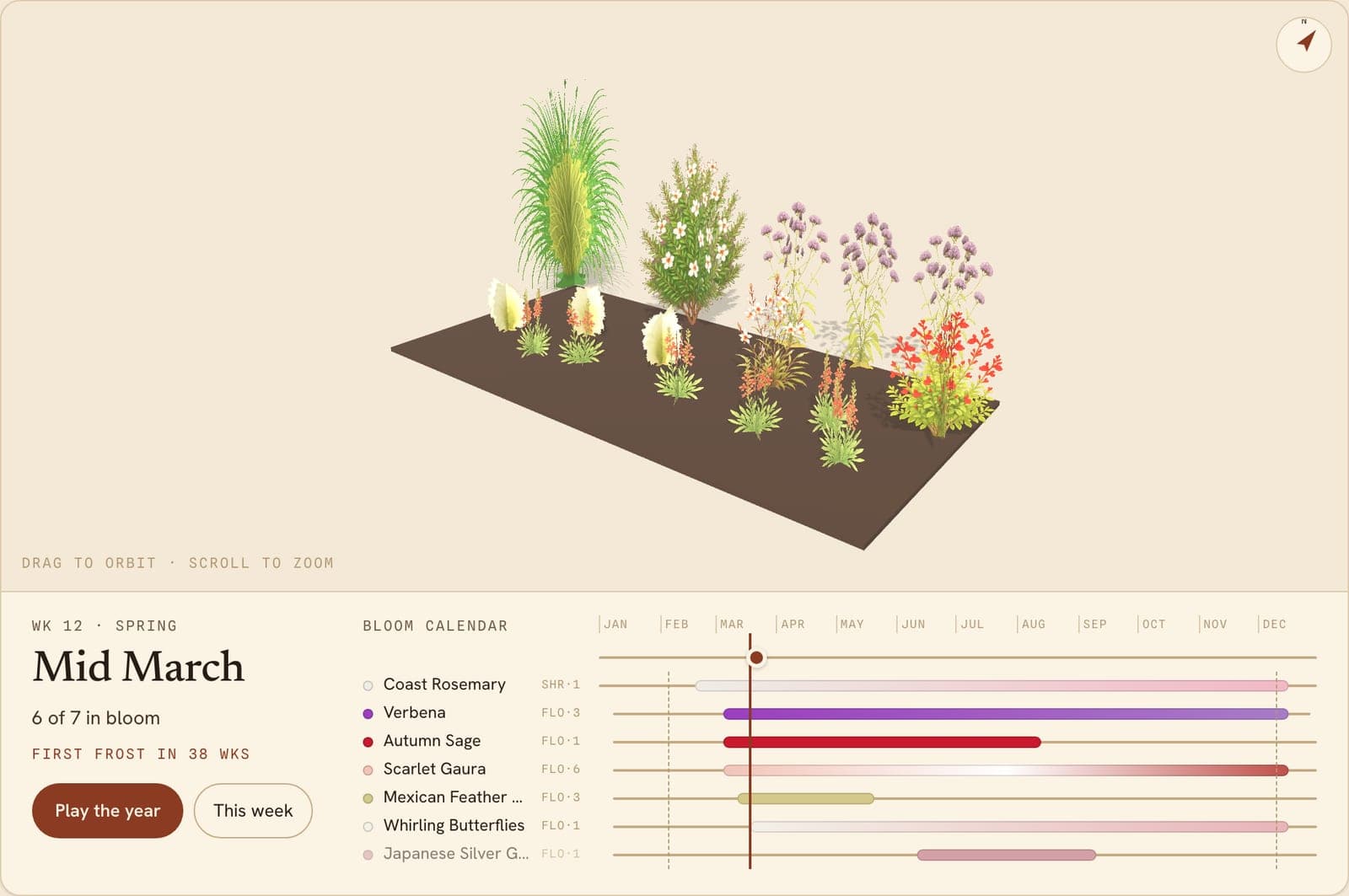Select the Whirling Butterflies plant name
The width and height of the screenshot is (1349, 896).
(454, 825)
